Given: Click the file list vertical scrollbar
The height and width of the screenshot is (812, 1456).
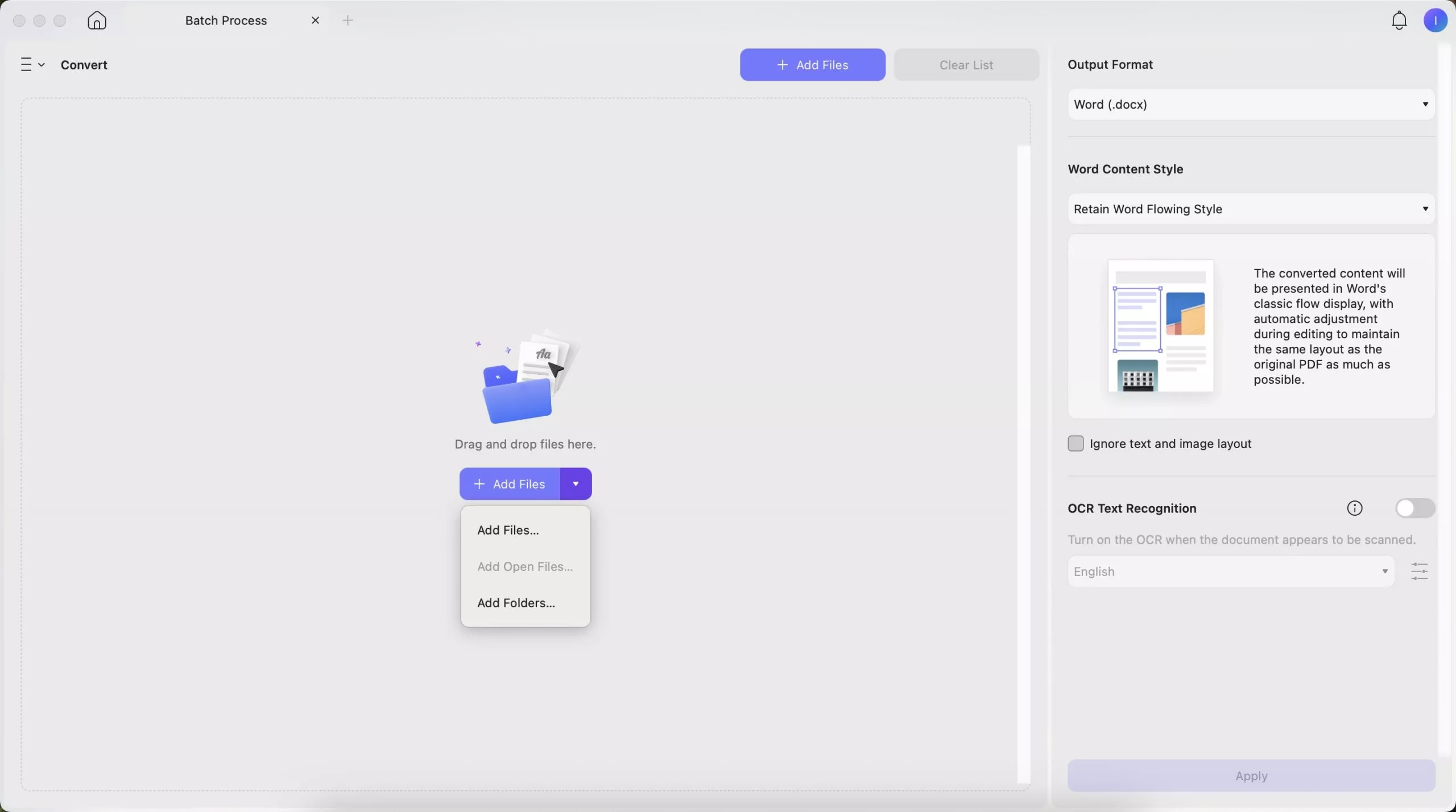Looking at the screenshot, I should pos(1023,463).
